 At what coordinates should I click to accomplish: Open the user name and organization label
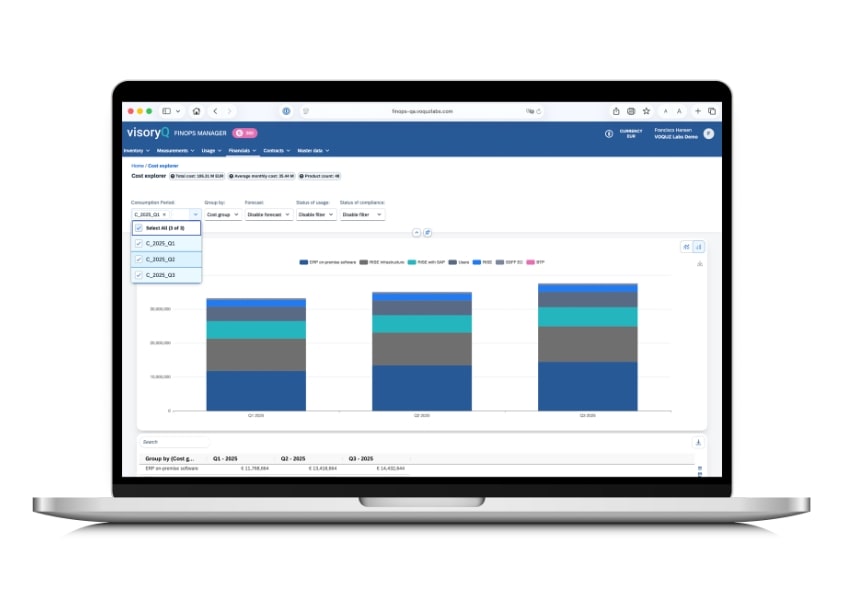coord(676,134)
